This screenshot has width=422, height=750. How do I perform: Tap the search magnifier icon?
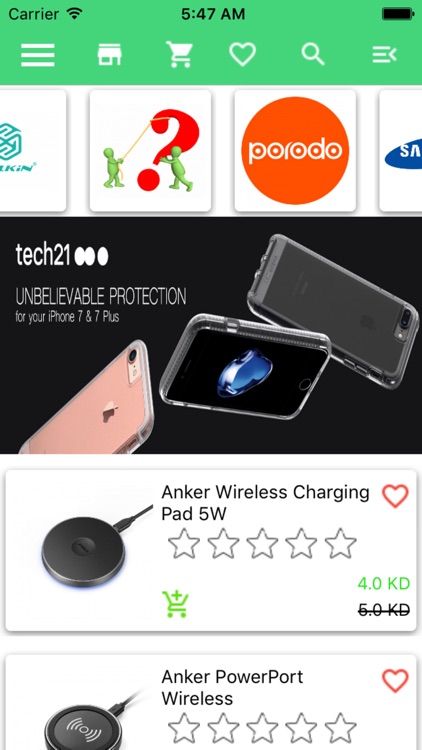point(313,55)
